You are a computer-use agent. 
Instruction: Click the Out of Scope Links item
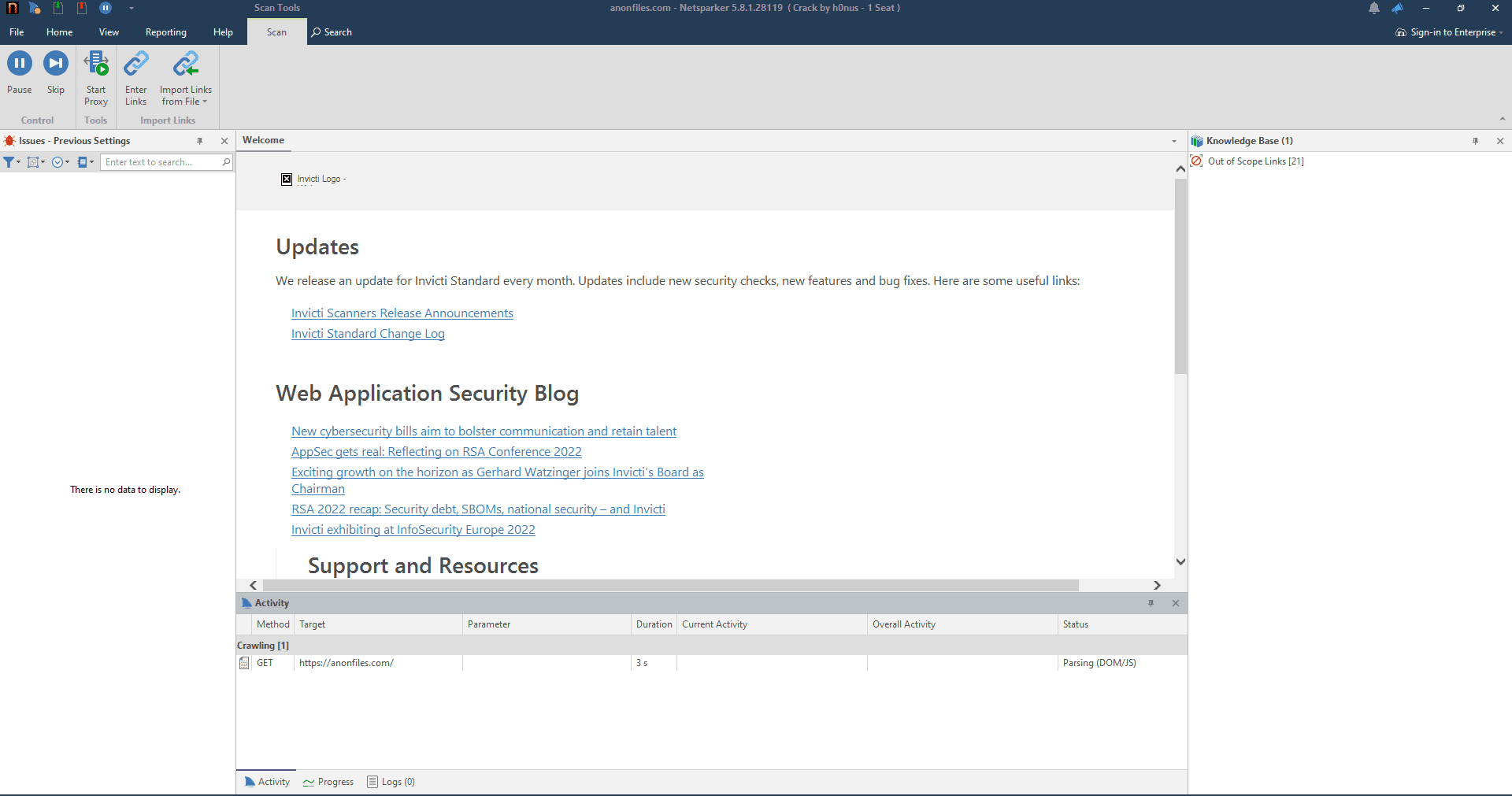coord(1254,161)
